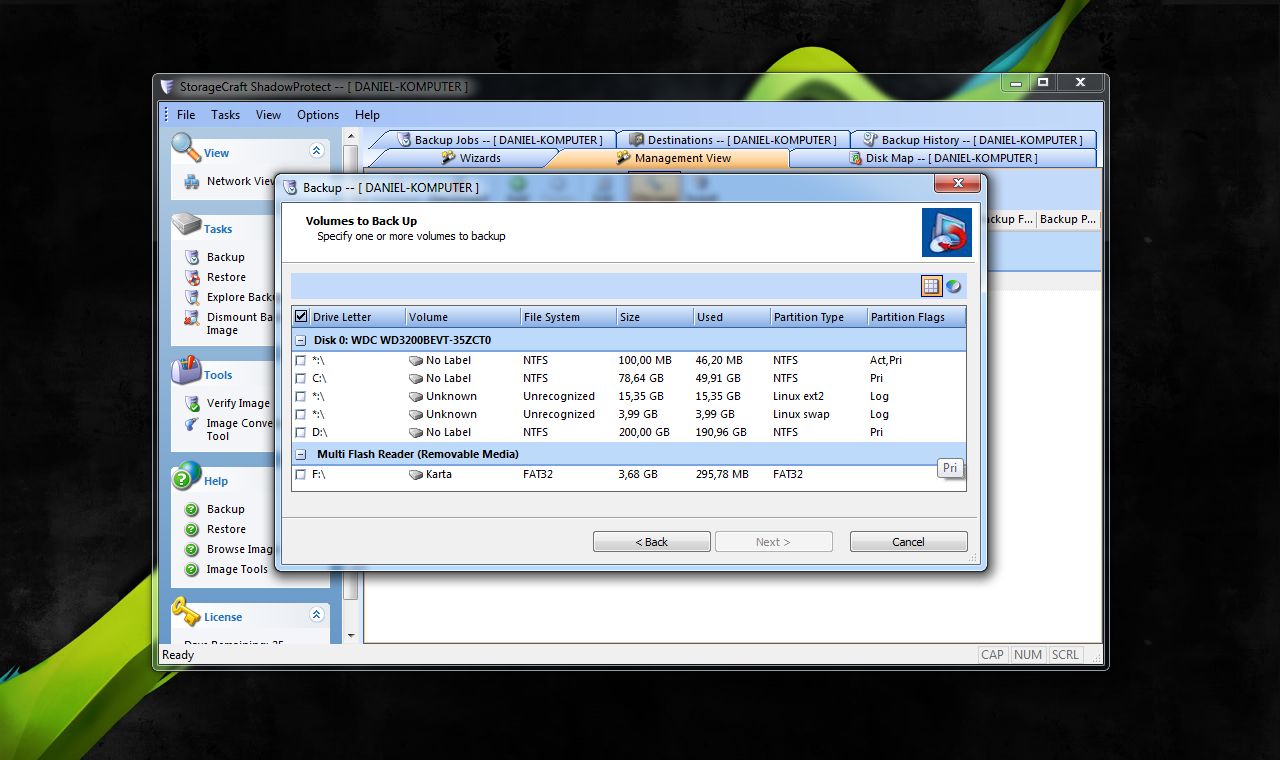Click the magnifier icon of View panel
The height and width of the screenshot is (760, 1280).
186,149
